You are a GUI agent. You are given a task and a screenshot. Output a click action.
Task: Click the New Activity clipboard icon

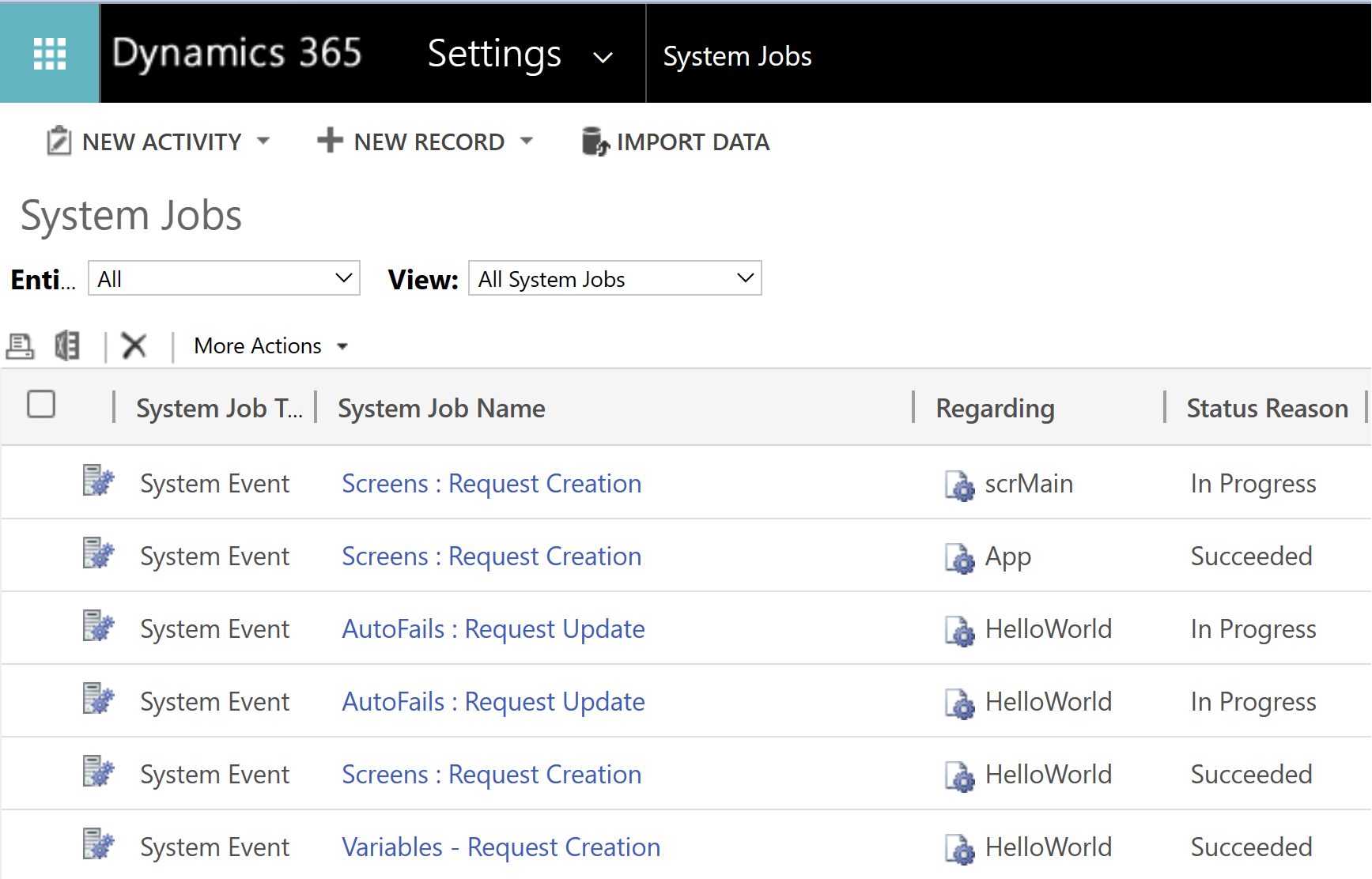click(x=59, y=141)
